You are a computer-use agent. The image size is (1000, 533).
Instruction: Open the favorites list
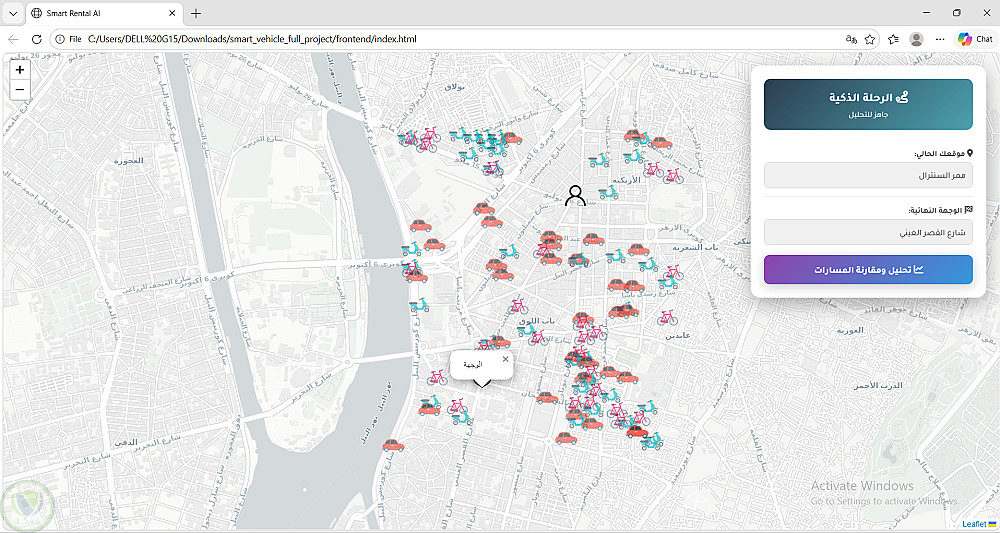(x=893, y=39)
